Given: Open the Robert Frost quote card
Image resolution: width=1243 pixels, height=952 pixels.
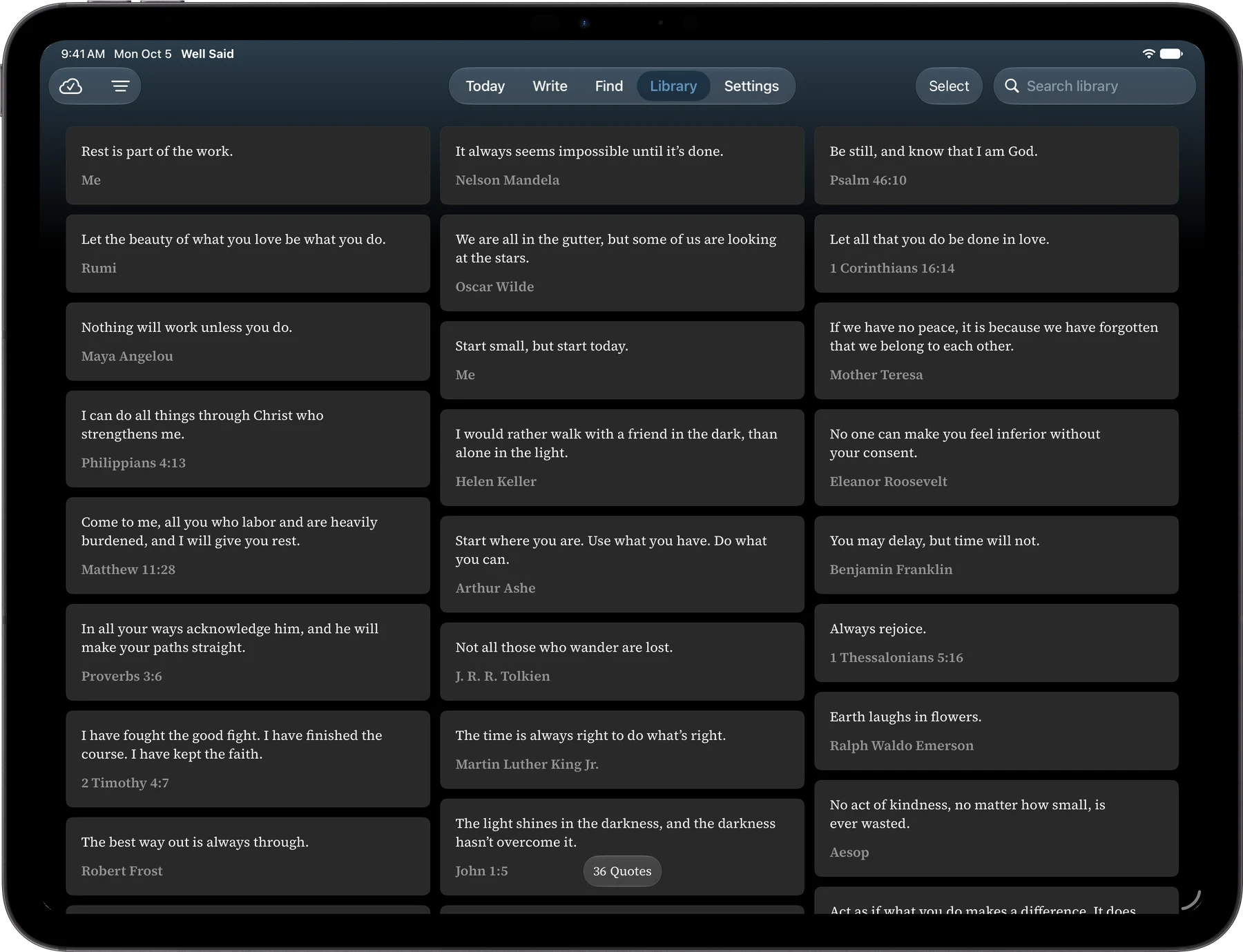Looking at the screenshot, I should (248, 856).
